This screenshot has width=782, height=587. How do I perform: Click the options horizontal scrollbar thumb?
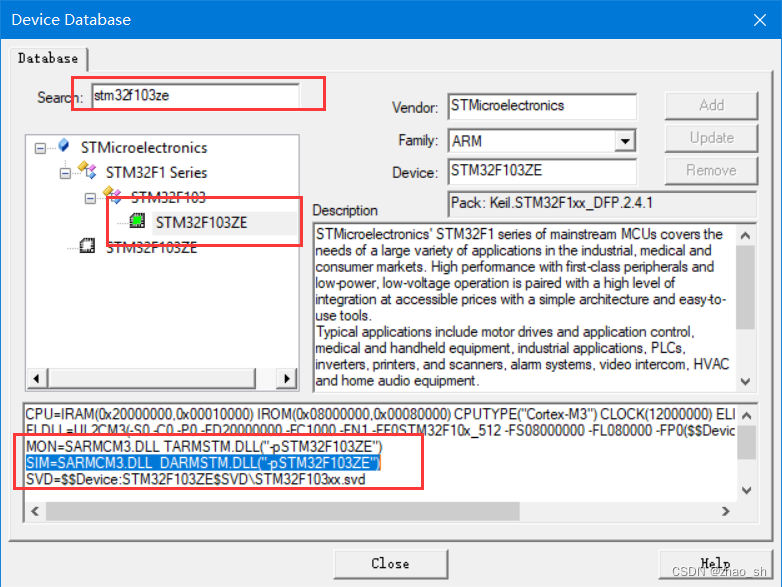click(x=283, y=511)
